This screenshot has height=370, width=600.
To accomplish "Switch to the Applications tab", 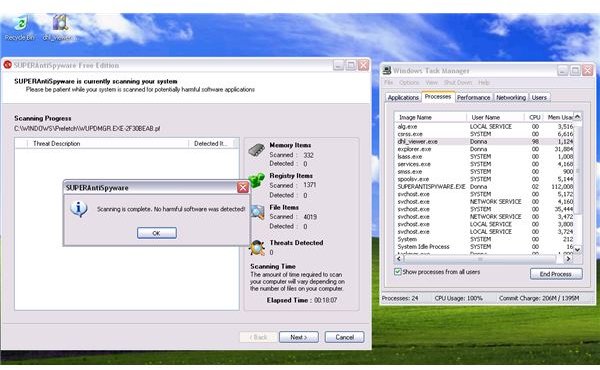I will pos(403,98).
